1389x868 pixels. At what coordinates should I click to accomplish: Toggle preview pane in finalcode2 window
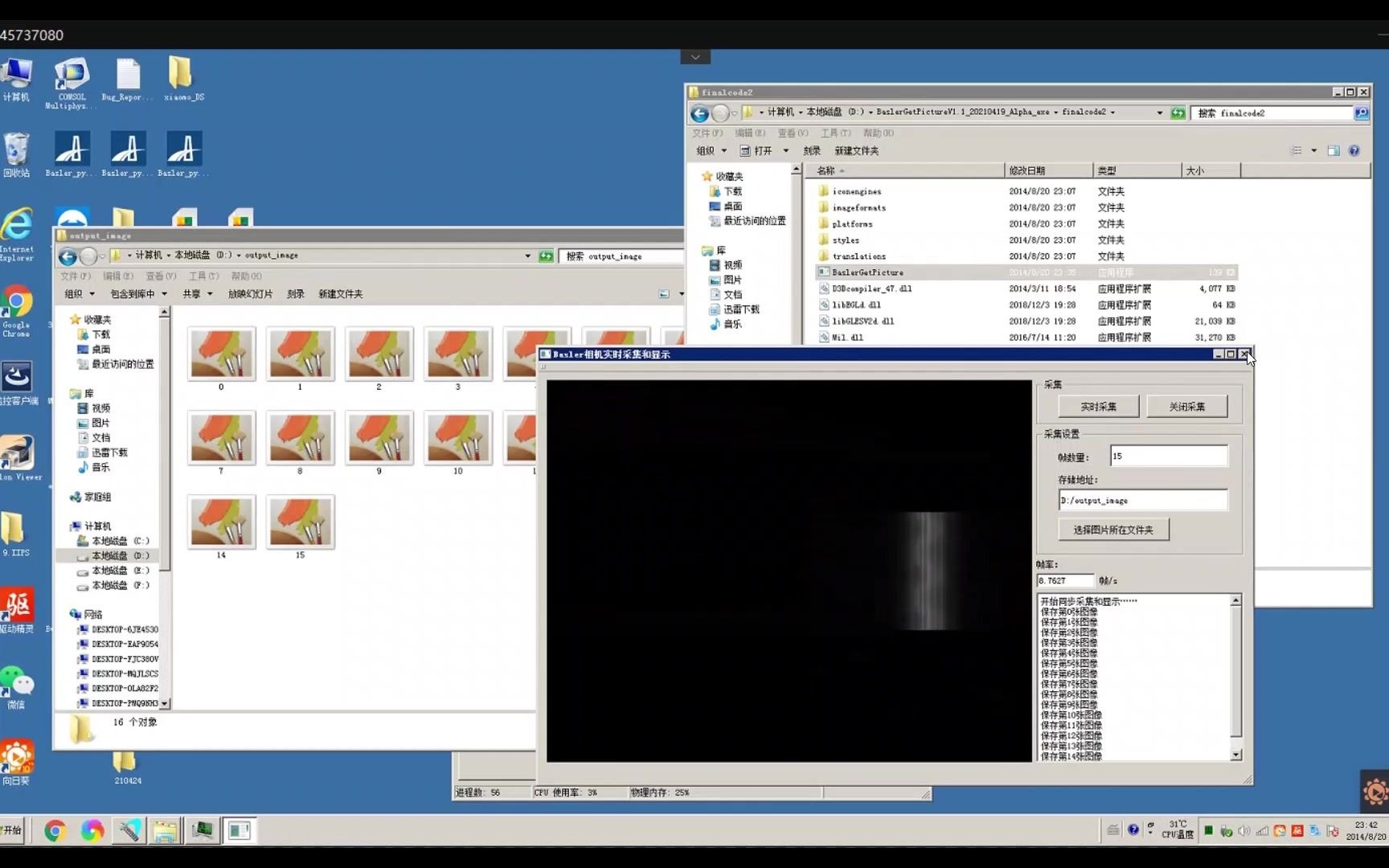click(1334, 151)
